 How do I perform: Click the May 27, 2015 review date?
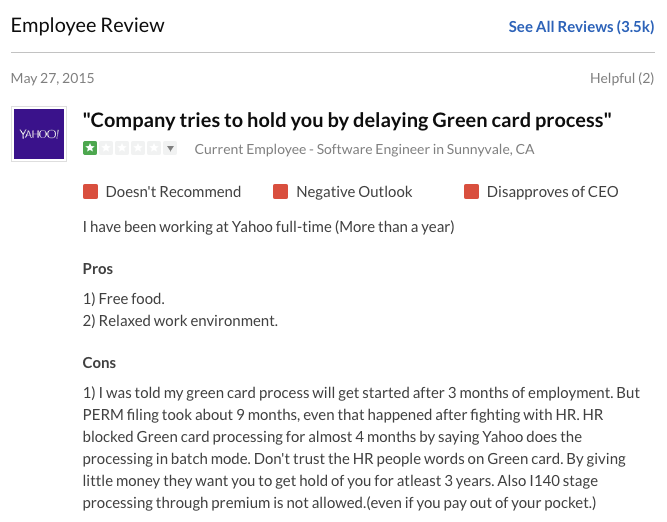coord(53,78)
